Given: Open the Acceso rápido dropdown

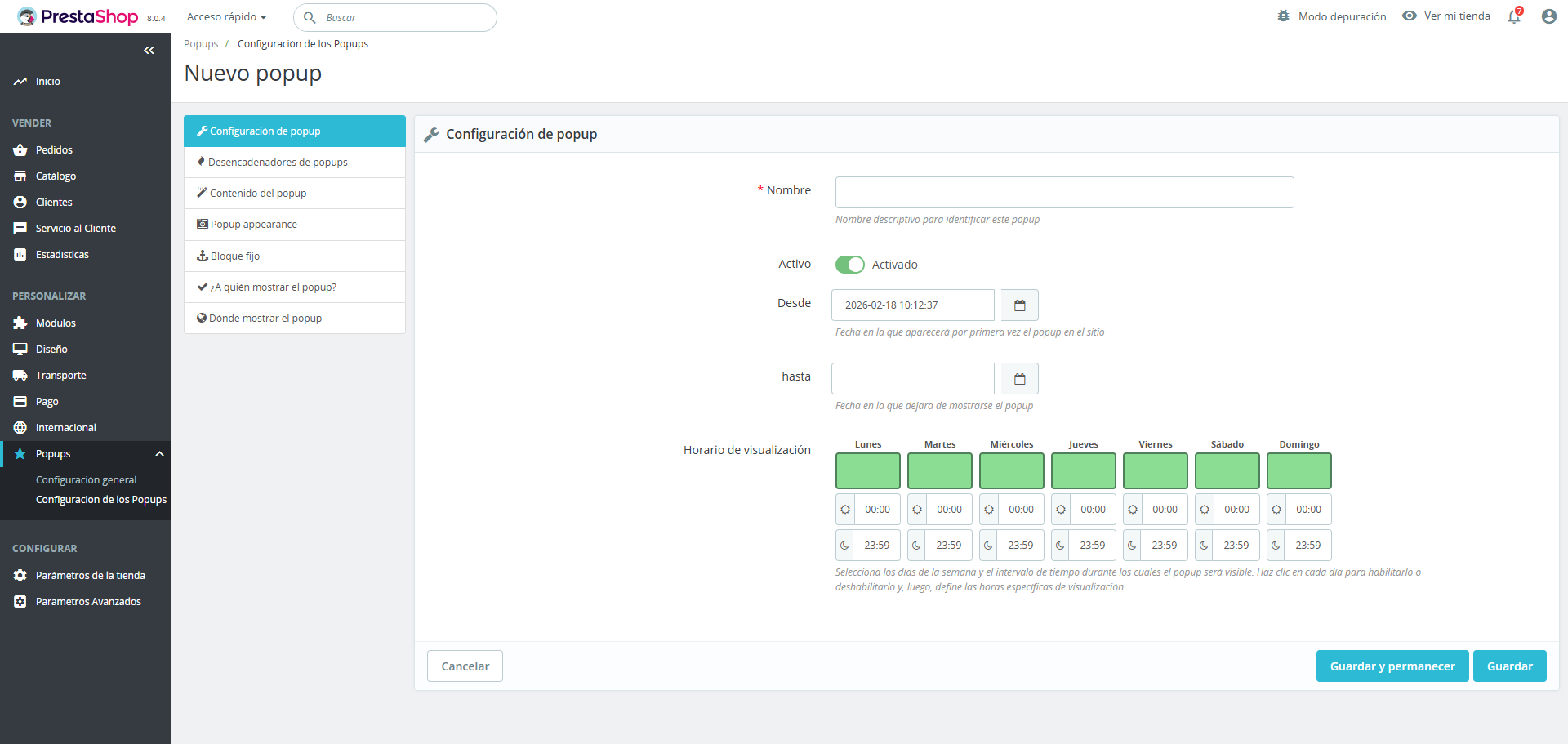Looking at the screenshot, I should click(x=227, y=17).
